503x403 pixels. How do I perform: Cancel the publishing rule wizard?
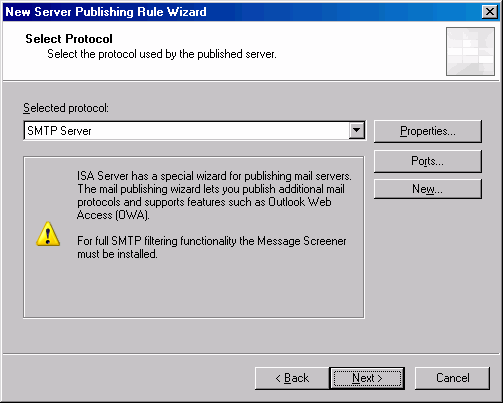pyautogui.click(x=452, y=378)
